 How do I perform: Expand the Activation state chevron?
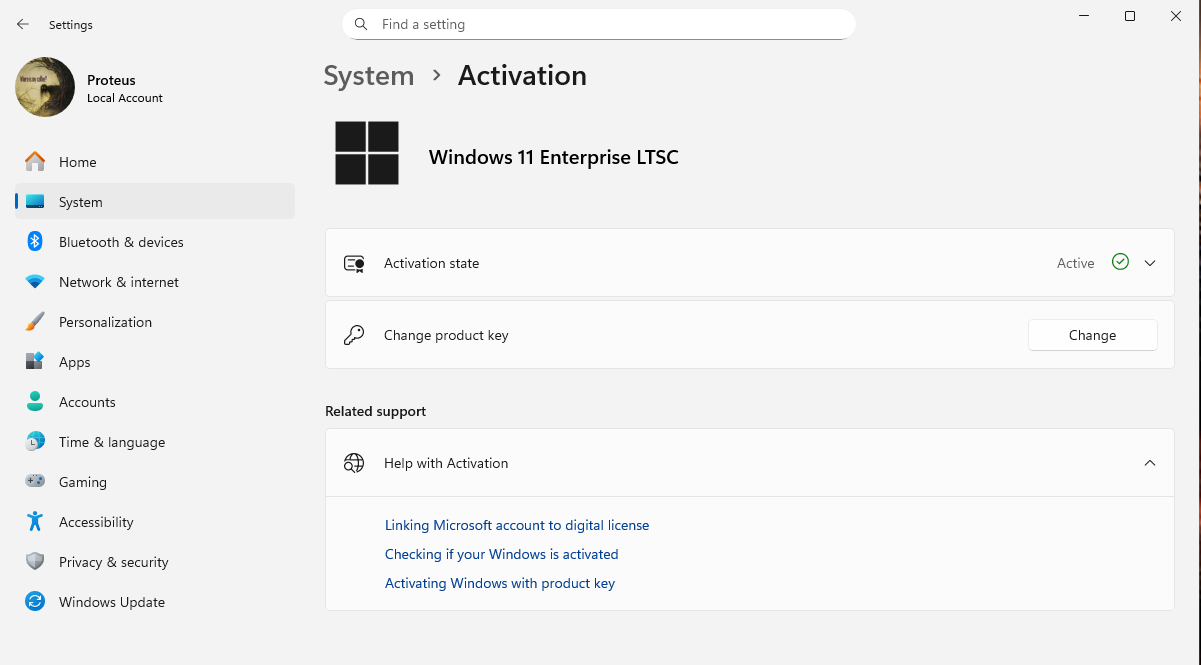click(x=1150, y=263)
